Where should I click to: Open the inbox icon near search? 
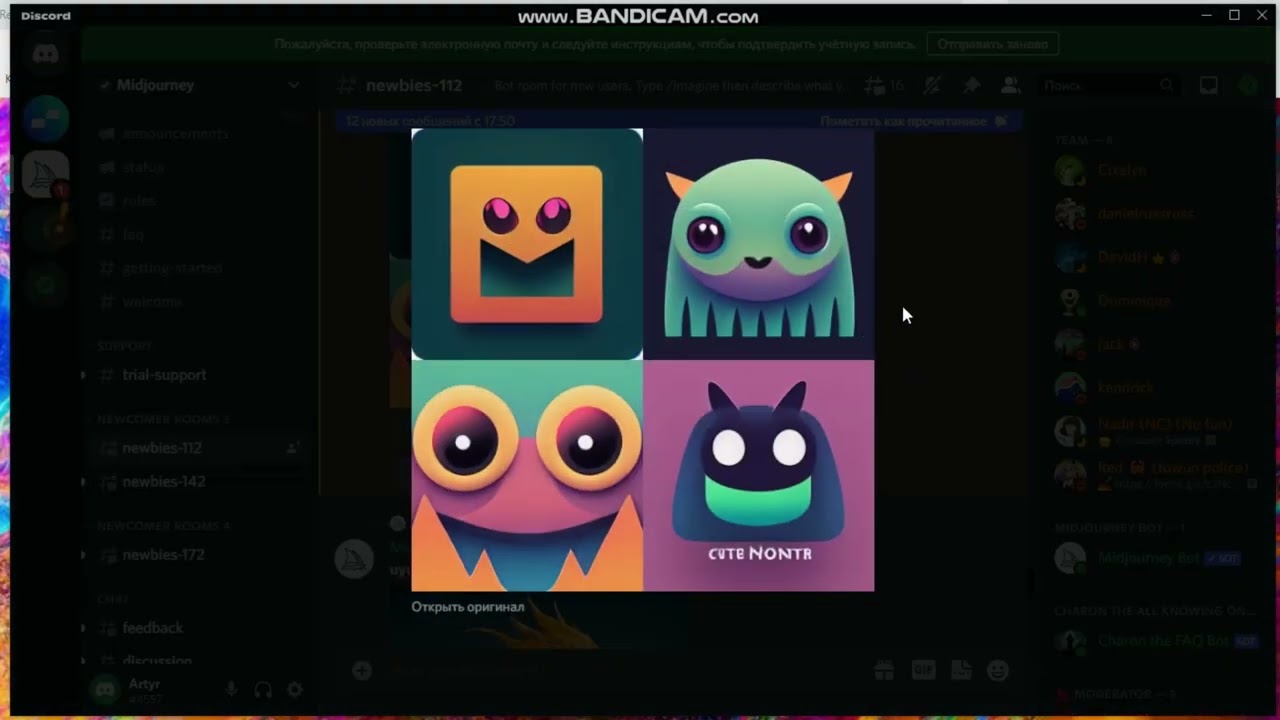[1209, 86]
